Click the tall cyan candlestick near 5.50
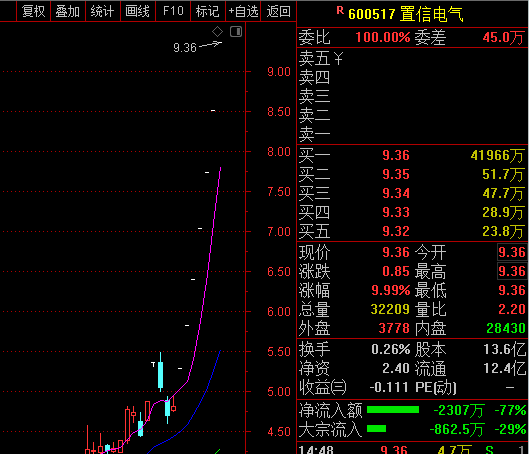Viewport: 529px width, 454px height. tap(161, 374)
